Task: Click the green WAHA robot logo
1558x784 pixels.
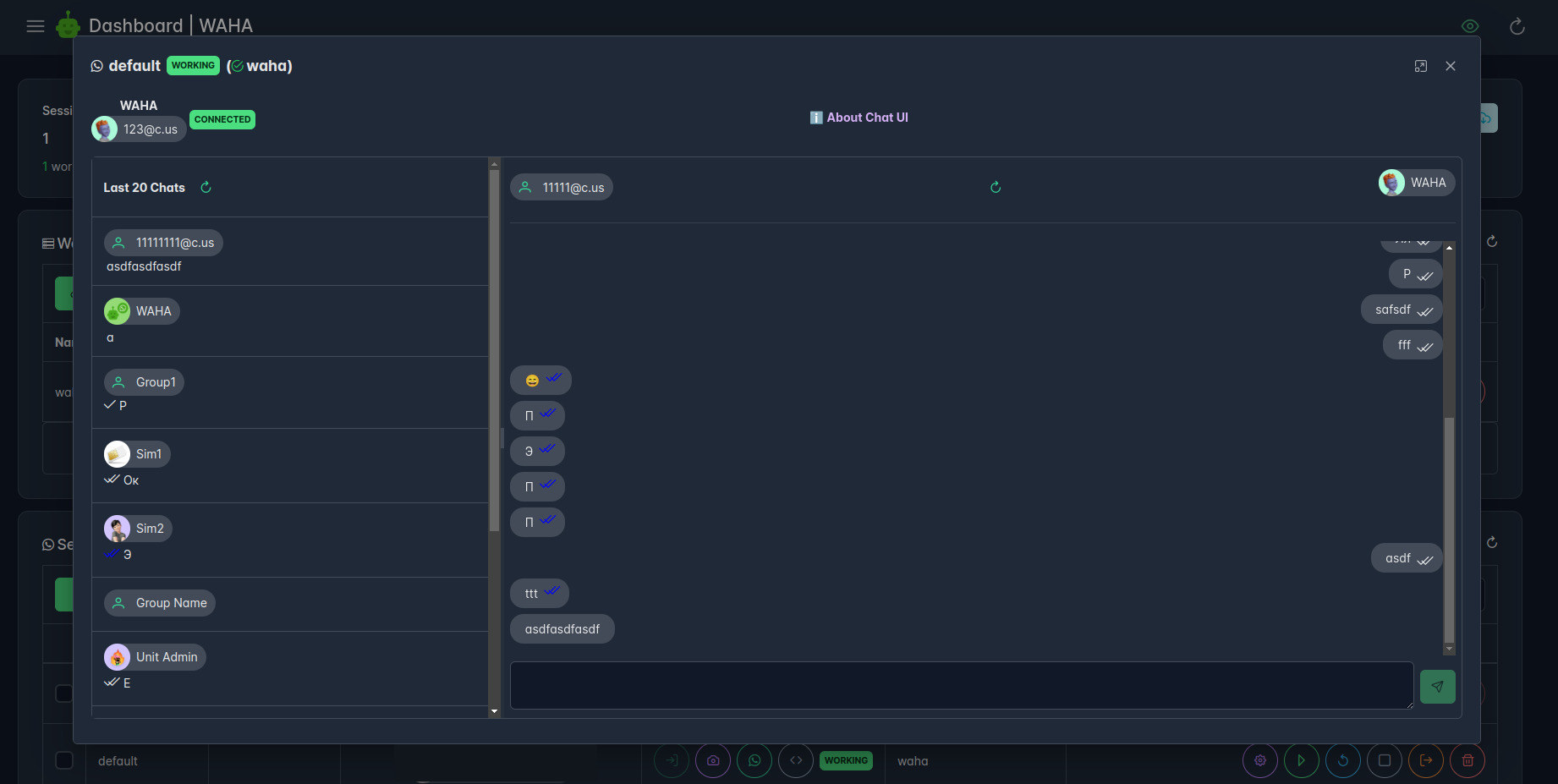Action: point(68,25)
